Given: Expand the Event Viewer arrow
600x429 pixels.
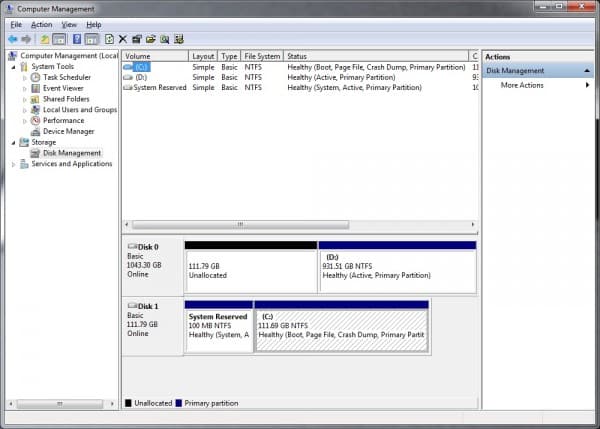Looking at the screenshot, I should (25, 89).
